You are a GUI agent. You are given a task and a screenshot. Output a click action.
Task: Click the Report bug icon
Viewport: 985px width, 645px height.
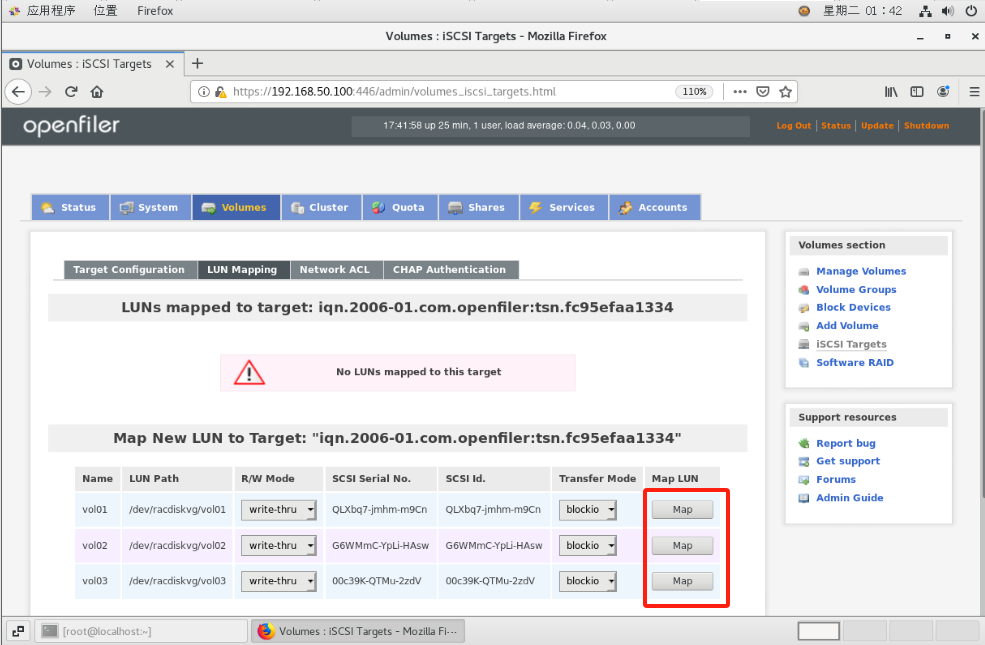[x=803, y=443]
